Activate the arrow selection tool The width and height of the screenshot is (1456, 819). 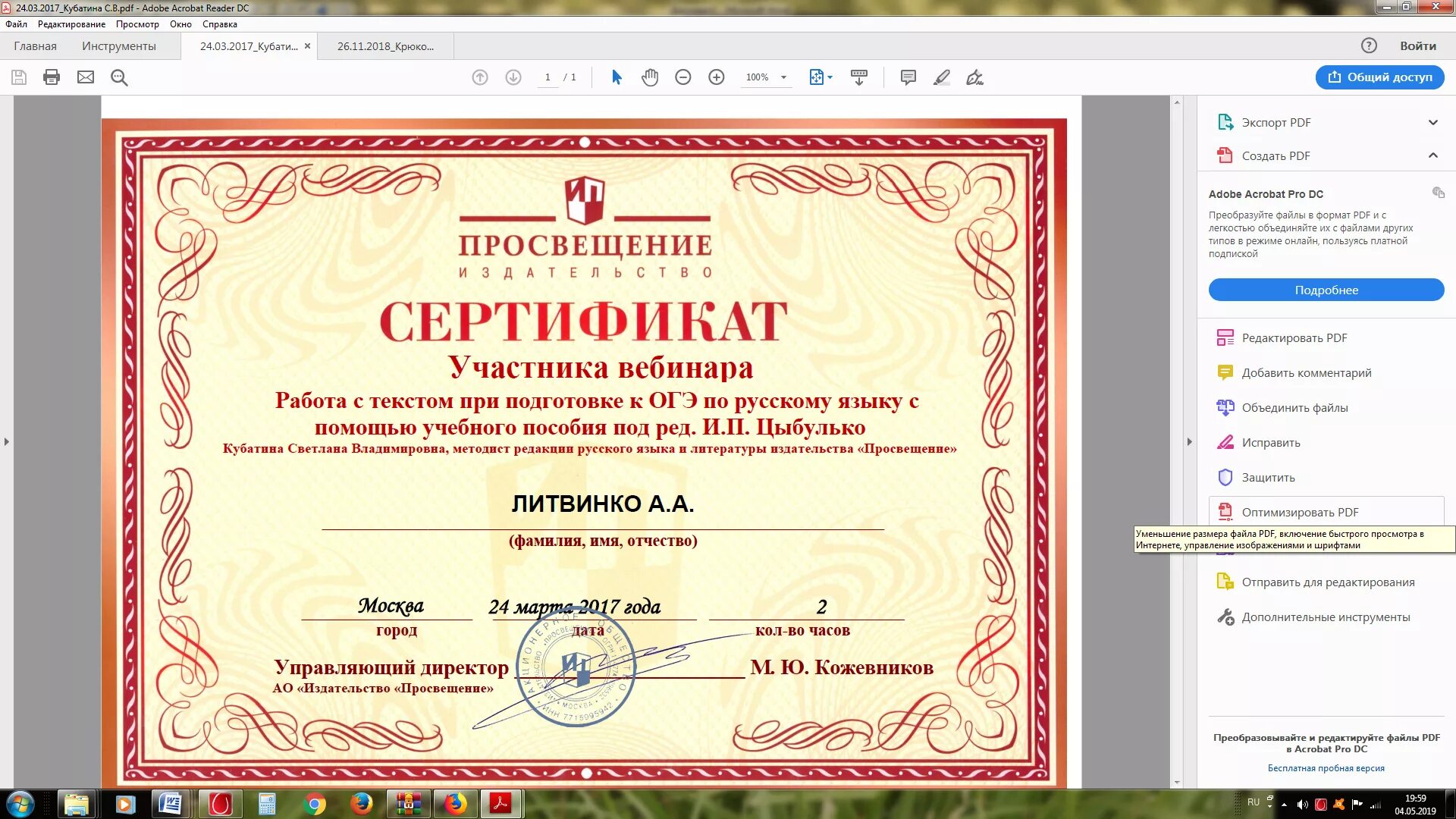tap(617, 77)
